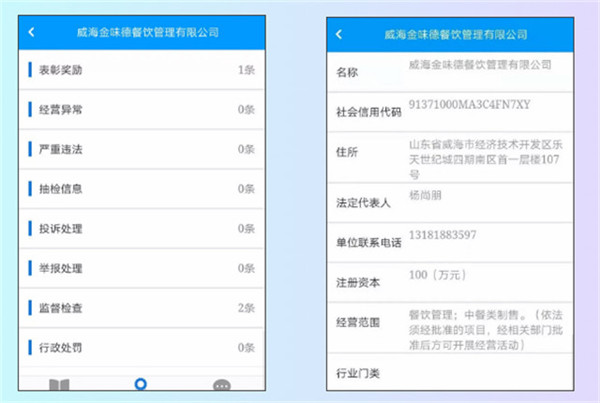Open the book icon in bottom navigation

(x=59, y=385)
